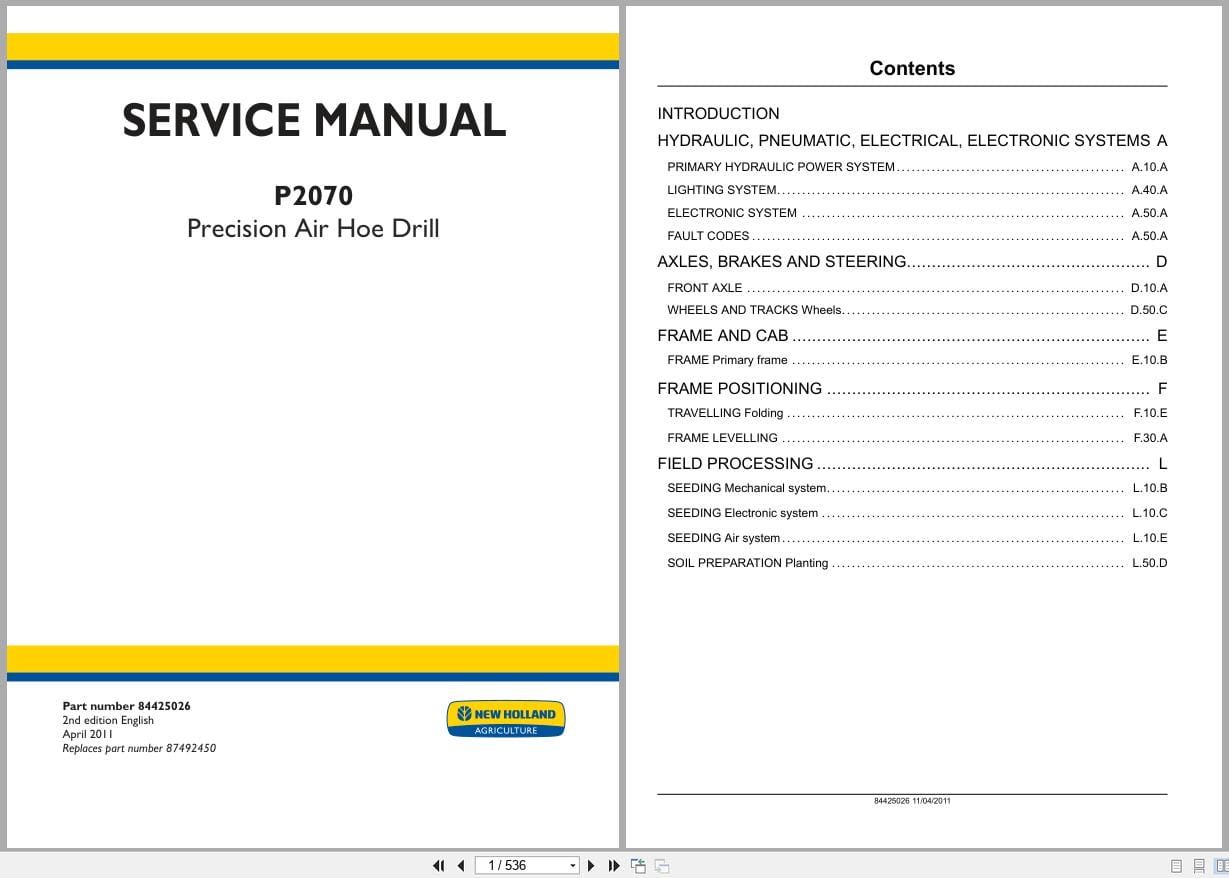Click the INTRODUCTION contents entry
The image size is (1229, 878).
[x=718, y=114]
